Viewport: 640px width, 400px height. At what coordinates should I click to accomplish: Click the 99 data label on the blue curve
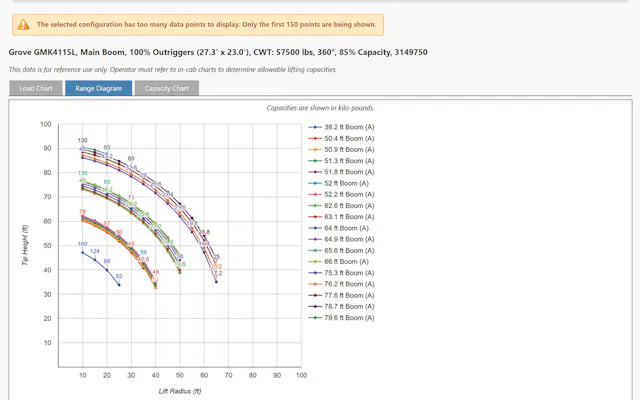107,261
